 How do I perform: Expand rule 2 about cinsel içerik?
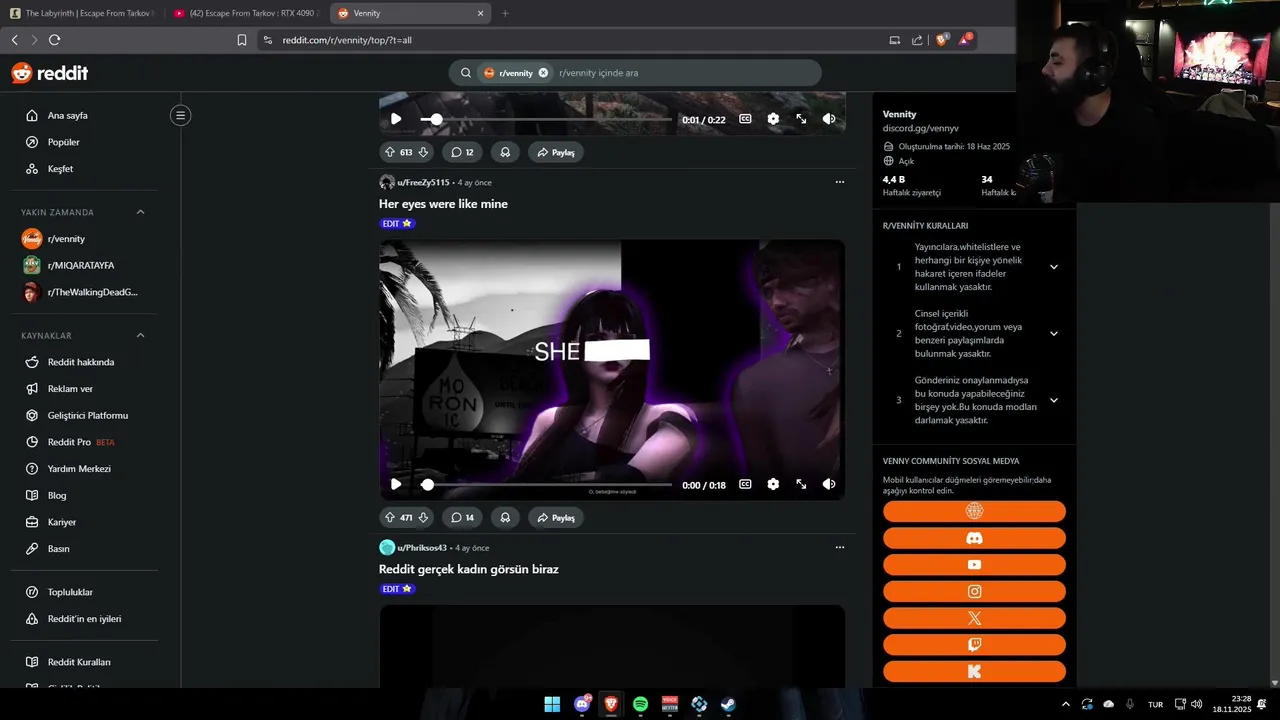click(x=1053, y=333)
